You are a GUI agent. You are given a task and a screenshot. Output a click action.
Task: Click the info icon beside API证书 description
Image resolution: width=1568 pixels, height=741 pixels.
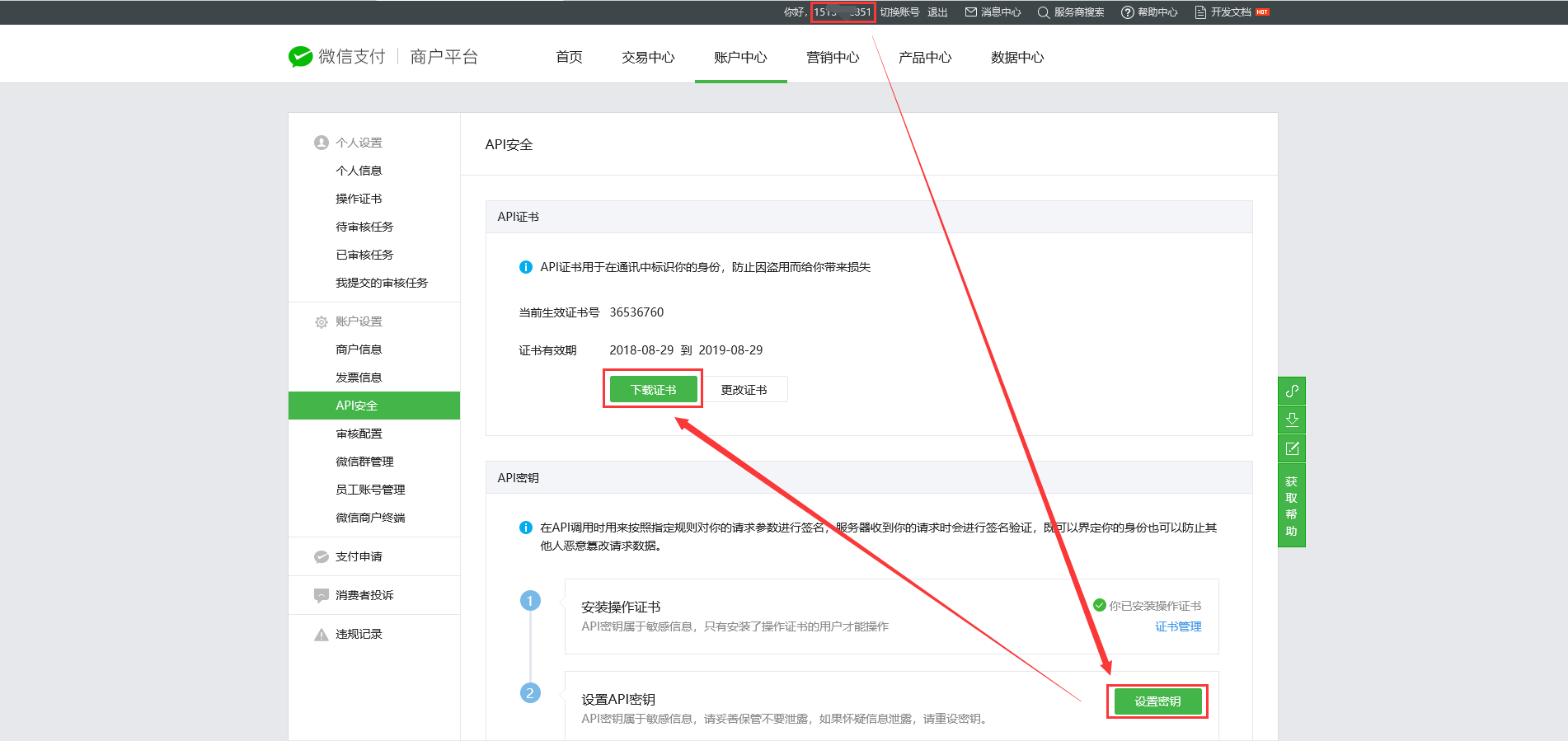pyautogui.click(x=525, y=267)
